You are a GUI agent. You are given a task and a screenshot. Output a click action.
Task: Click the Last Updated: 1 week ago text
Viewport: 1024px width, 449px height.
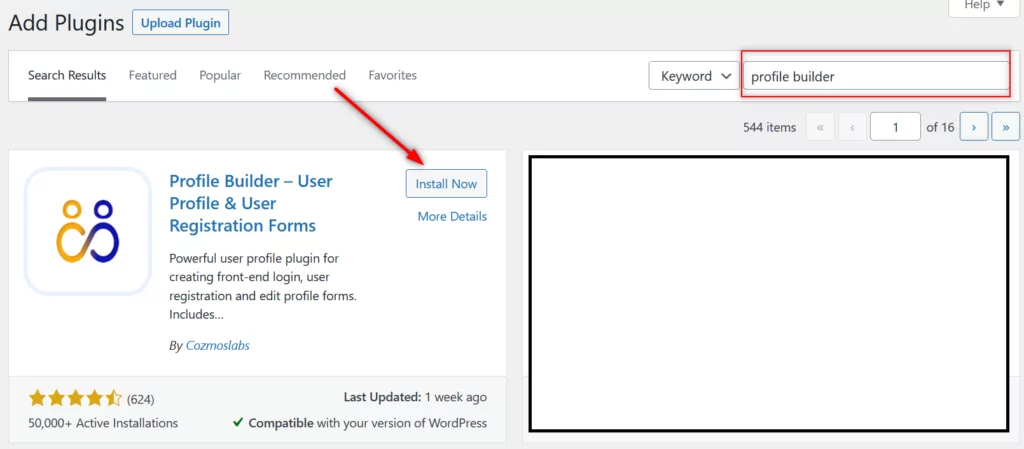pos(415,397)
